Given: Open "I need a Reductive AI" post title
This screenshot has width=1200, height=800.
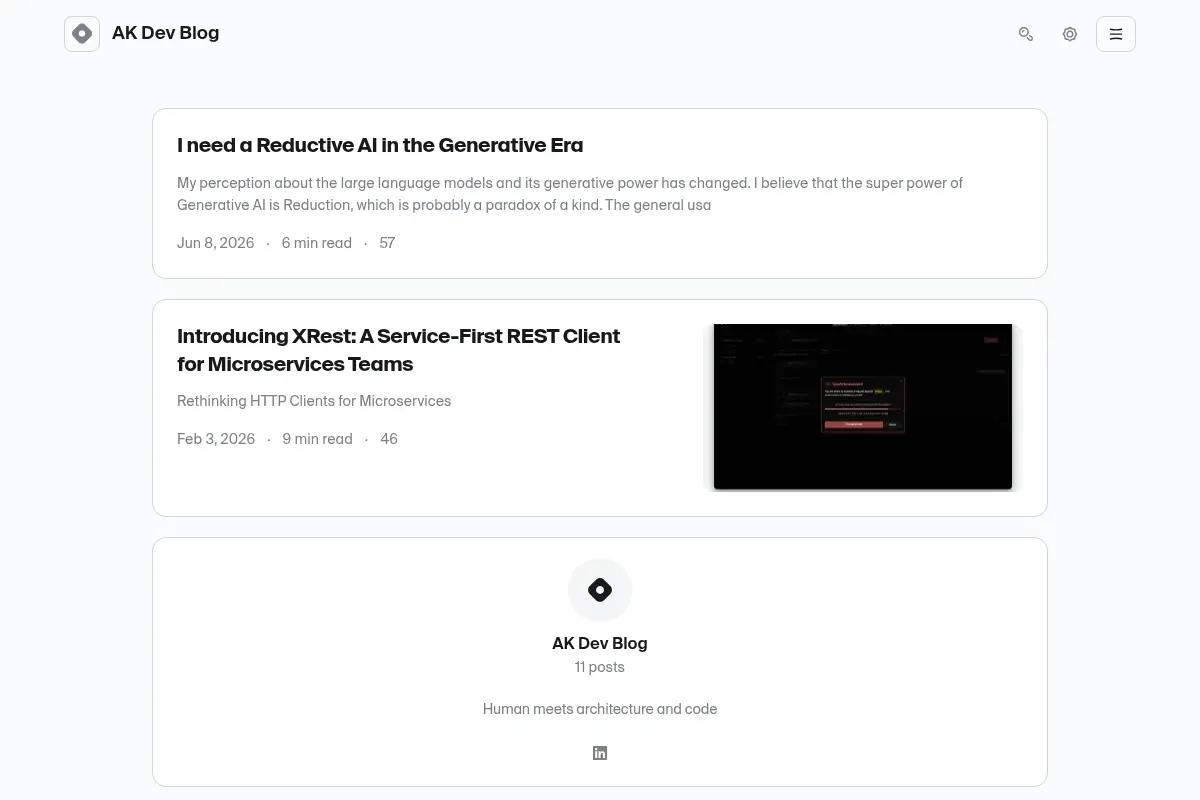Looking at the screenshot, I should [x=380, y=145].
